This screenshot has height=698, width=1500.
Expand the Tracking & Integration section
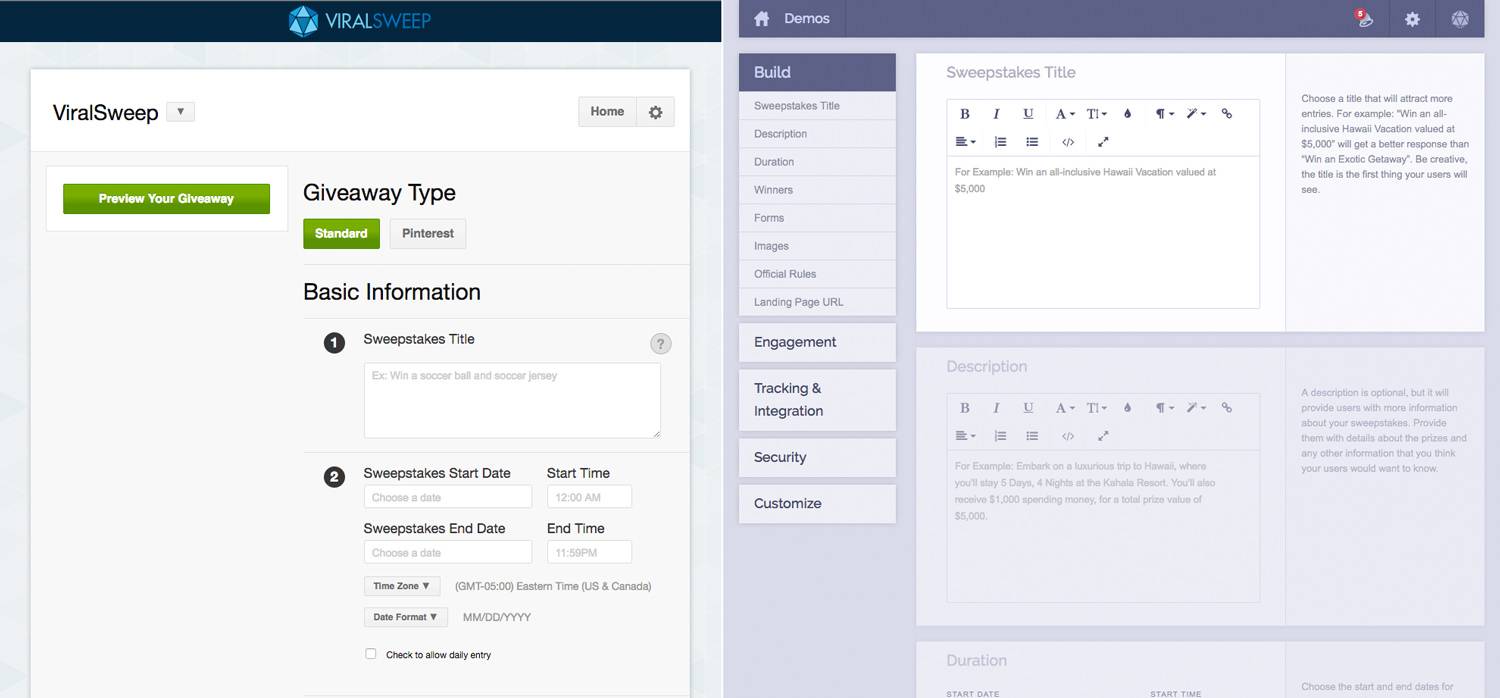pyautogui.click(x=817, y=399)
